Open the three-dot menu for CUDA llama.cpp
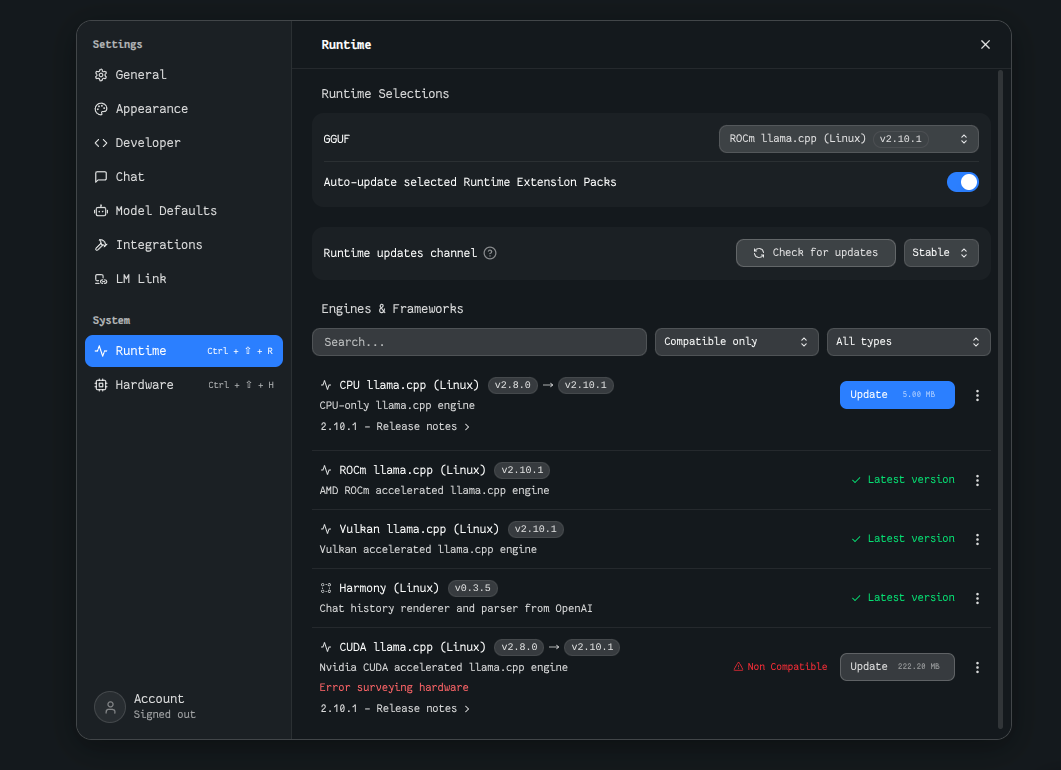The width and height of the screenshot is (1061, 770). click(977, 667)
